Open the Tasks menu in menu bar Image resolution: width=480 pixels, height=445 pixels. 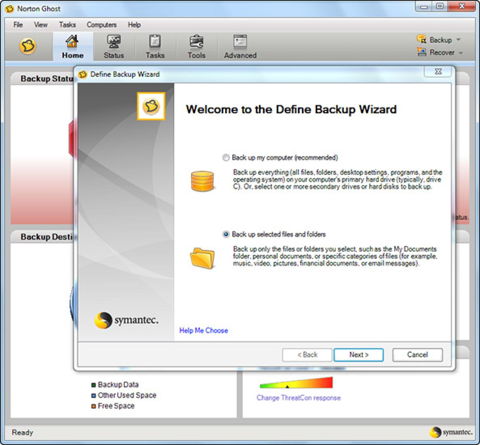pyautogui.click(x=67, y=25)
